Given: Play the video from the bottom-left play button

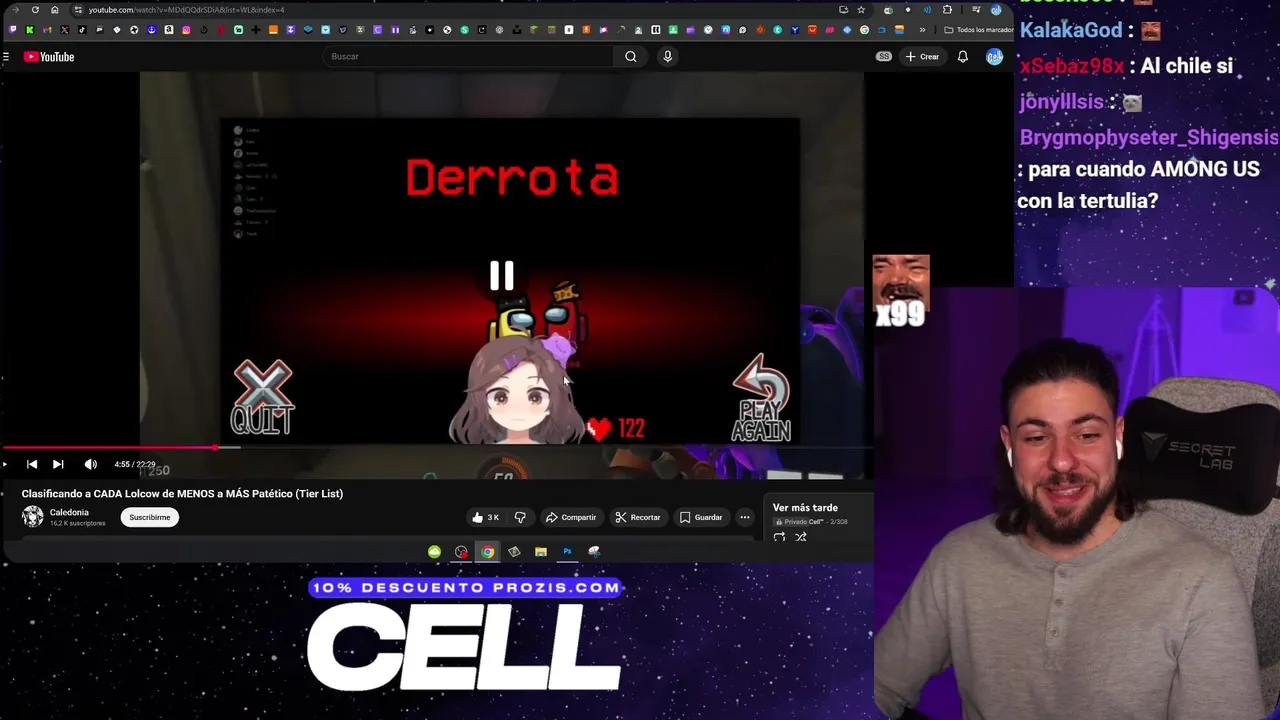Looking at the screenshot, I should tap(5, 464).
